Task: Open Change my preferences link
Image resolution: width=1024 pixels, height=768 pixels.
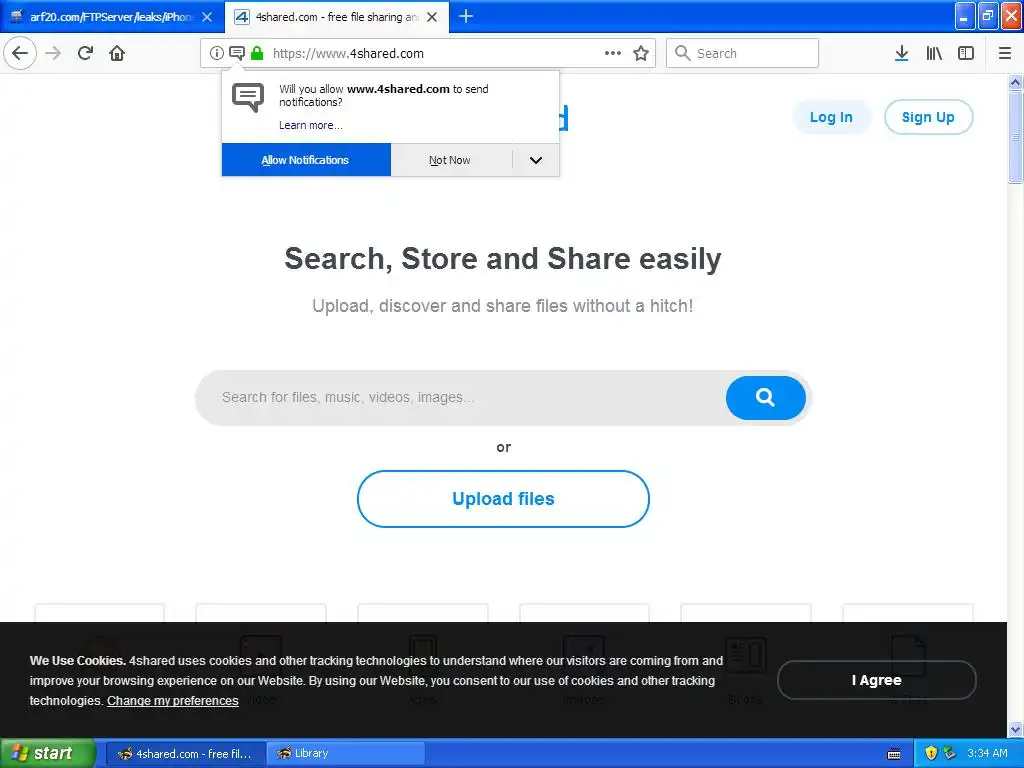Action: pos(172,701)
